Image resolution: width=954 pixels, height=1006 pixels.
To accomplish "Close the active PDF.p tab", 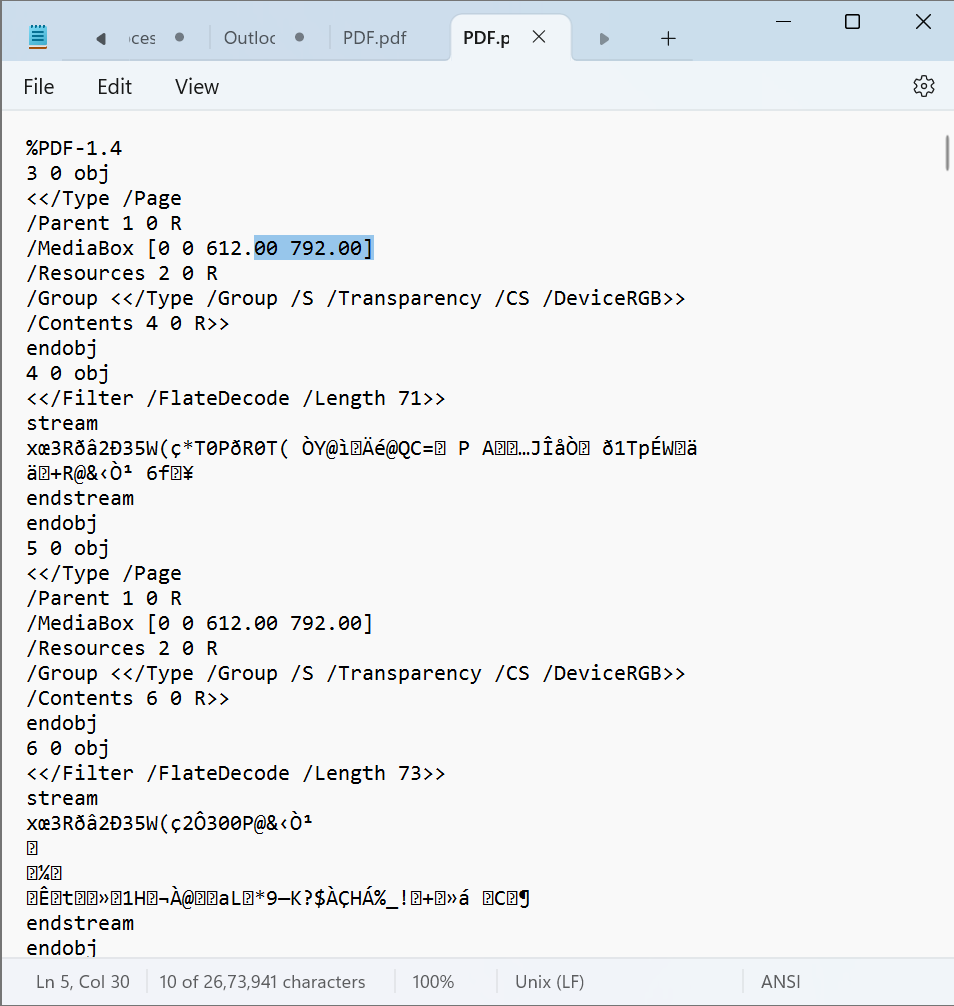I will (539, 37).
